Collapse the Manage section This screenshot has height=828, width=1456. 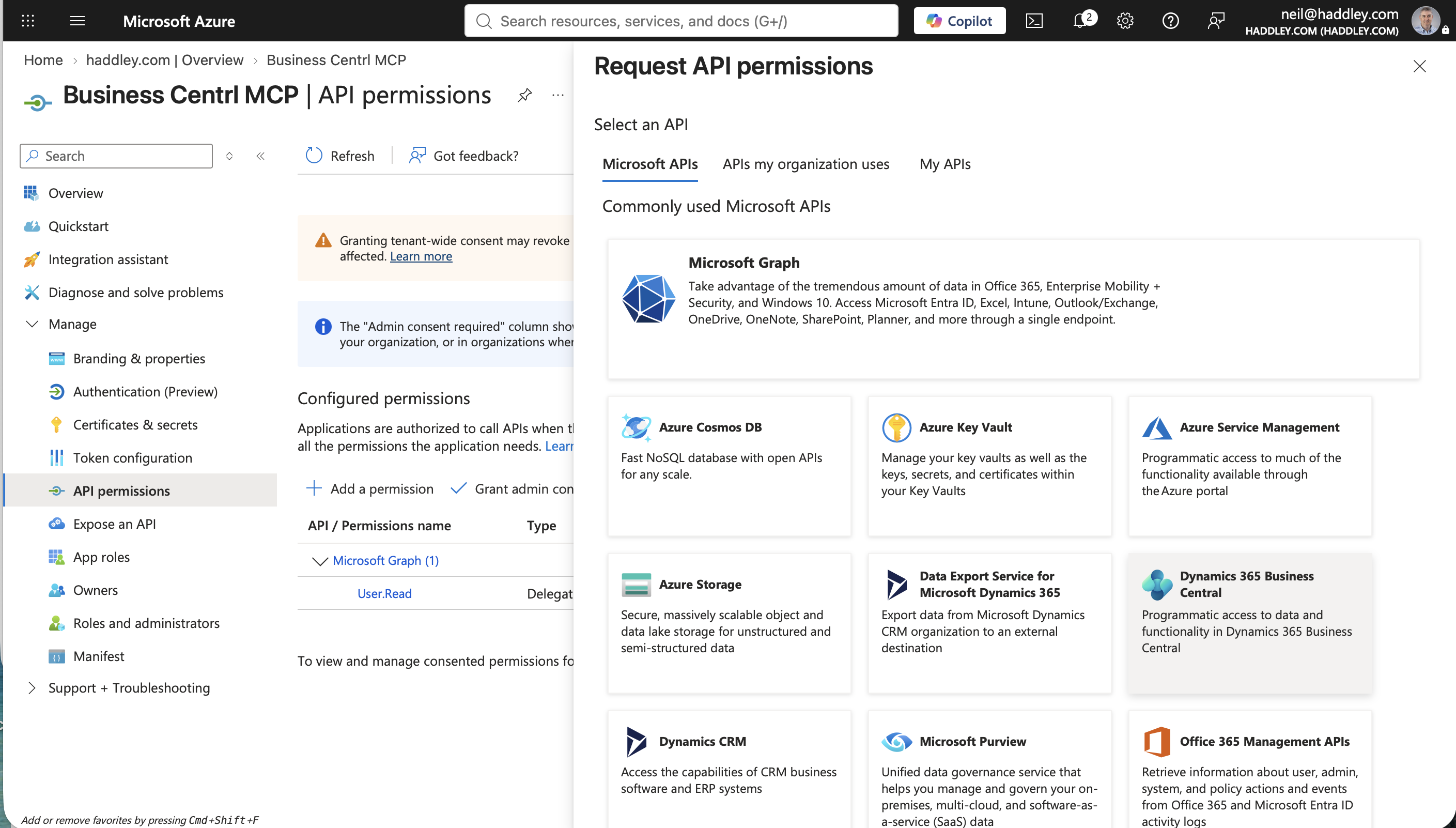(33, 324)
